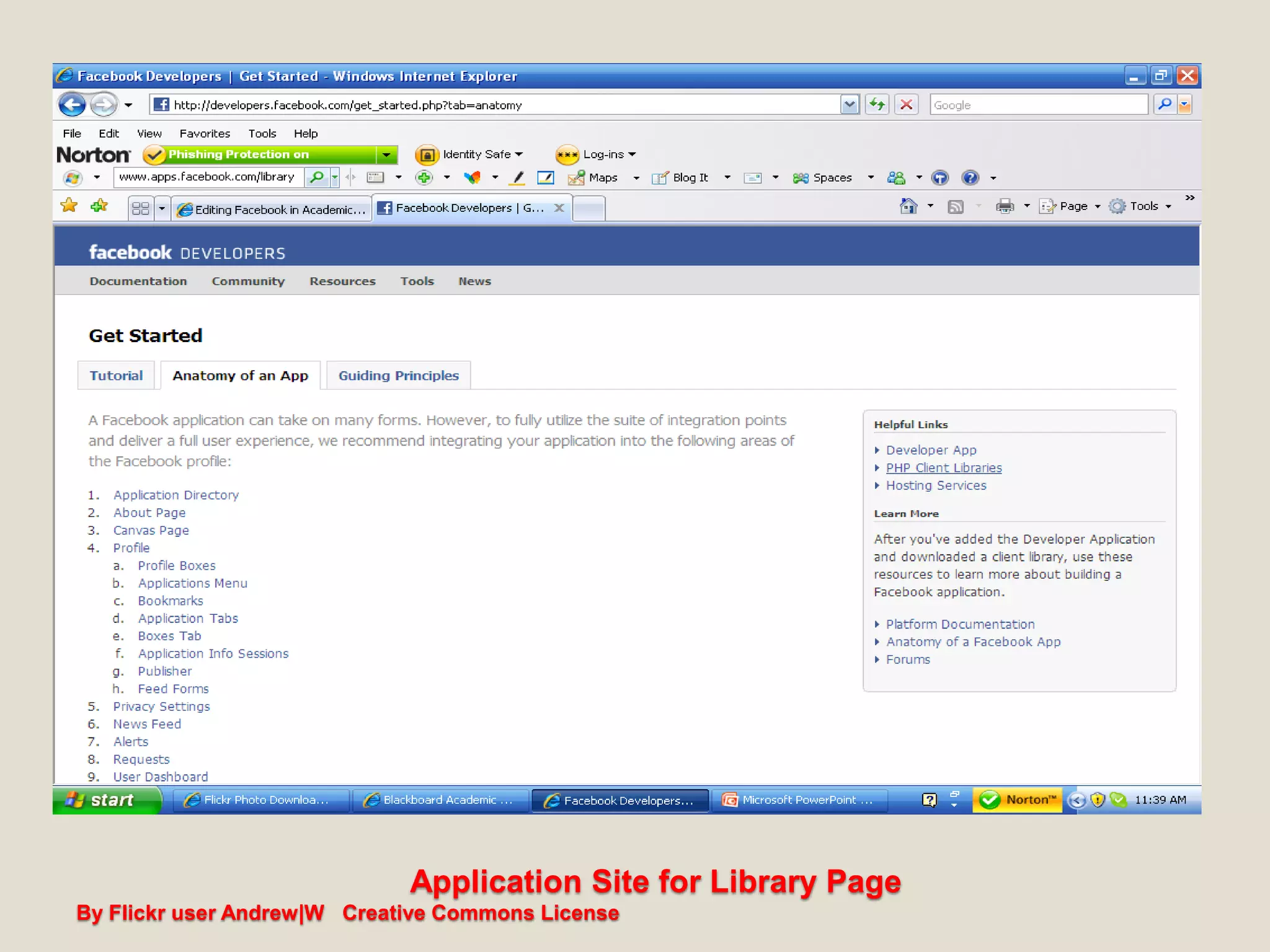Click the Favorites Center star icon
The image size is (1270, 952).
coord(69,206)
